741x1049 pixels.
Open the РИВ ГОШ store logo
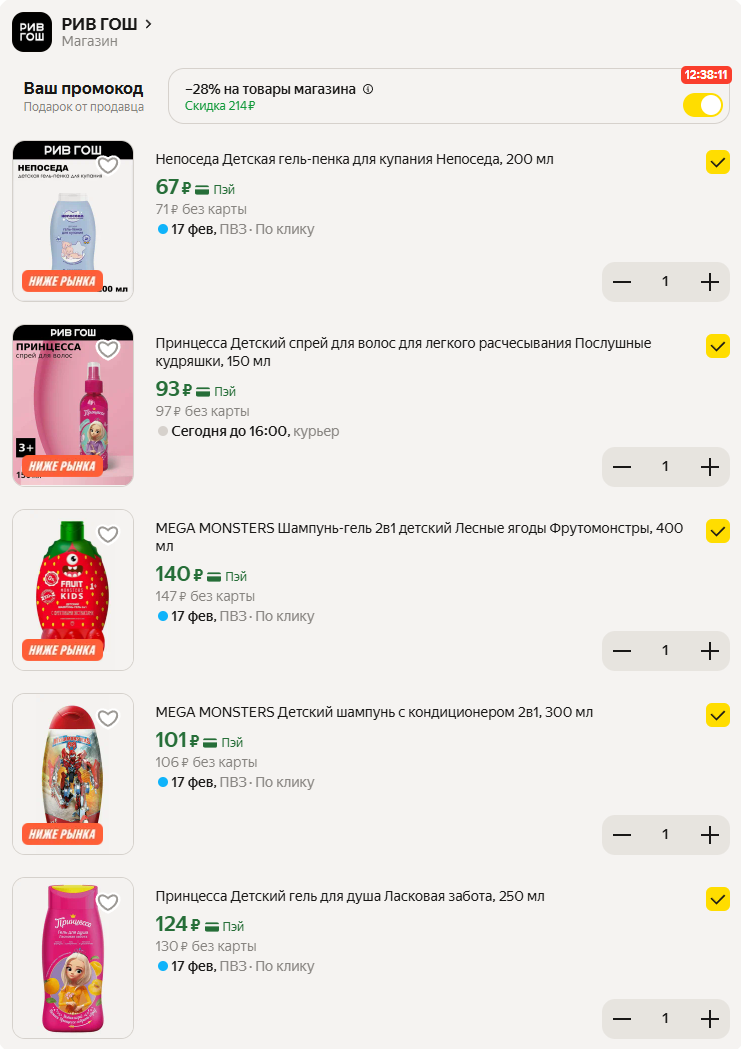click(x=31, y=32)
